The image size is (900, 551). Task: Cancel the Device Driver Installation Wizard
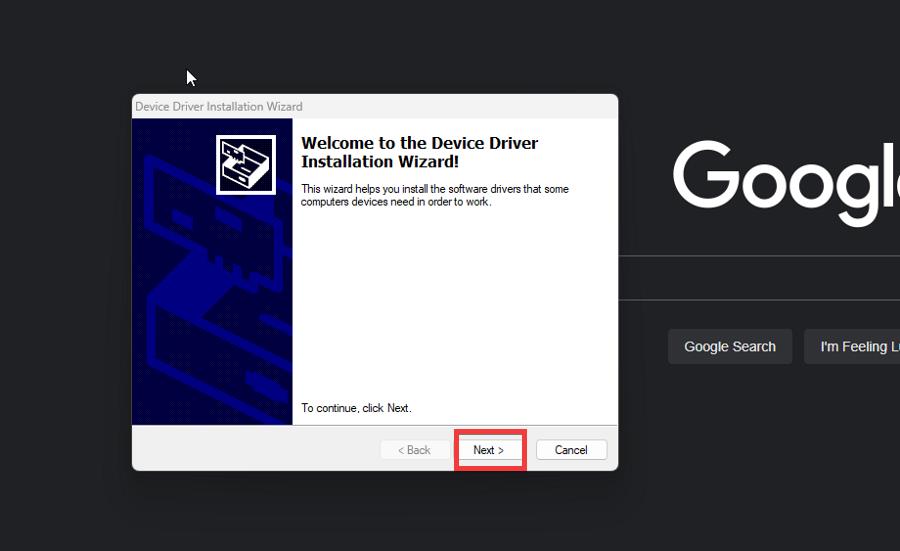(571, 450)
